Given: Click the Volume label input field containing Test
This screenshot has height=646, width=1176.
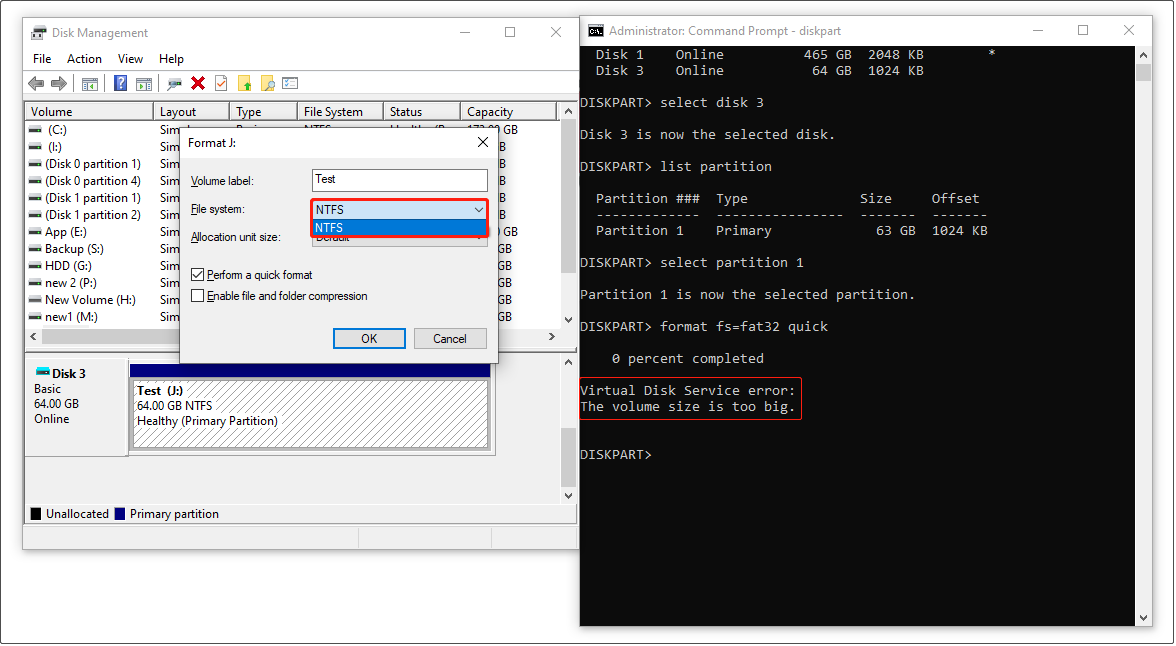Looking at the screenshot, I should (x=400, y=180).
